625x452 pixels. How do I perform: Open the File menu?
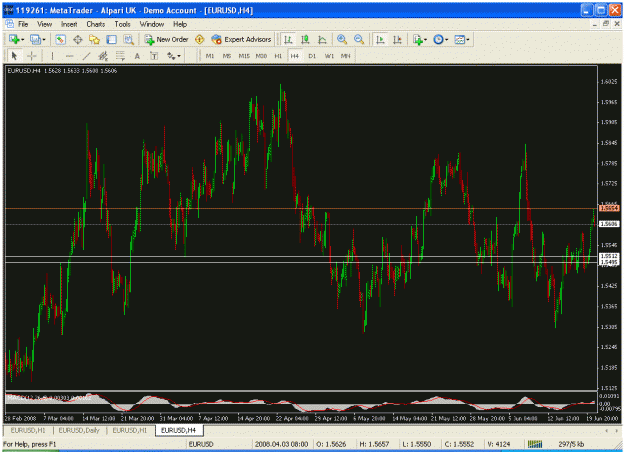[23, 24]
